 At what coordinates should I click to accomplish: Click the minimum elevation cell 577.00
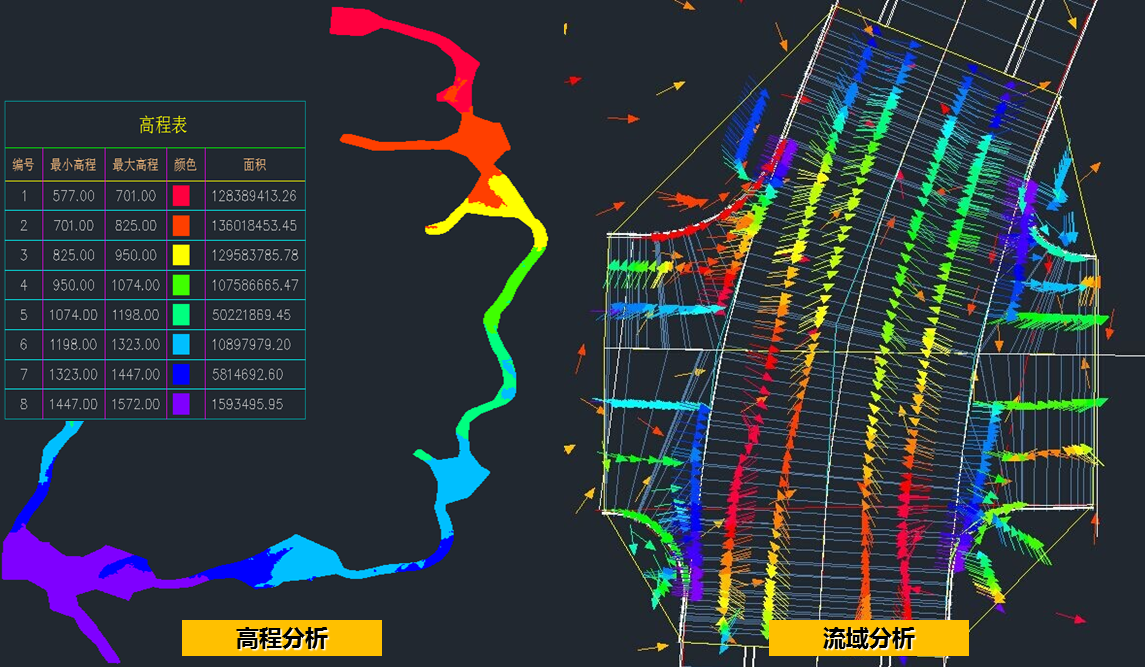[x=73, y=196]
